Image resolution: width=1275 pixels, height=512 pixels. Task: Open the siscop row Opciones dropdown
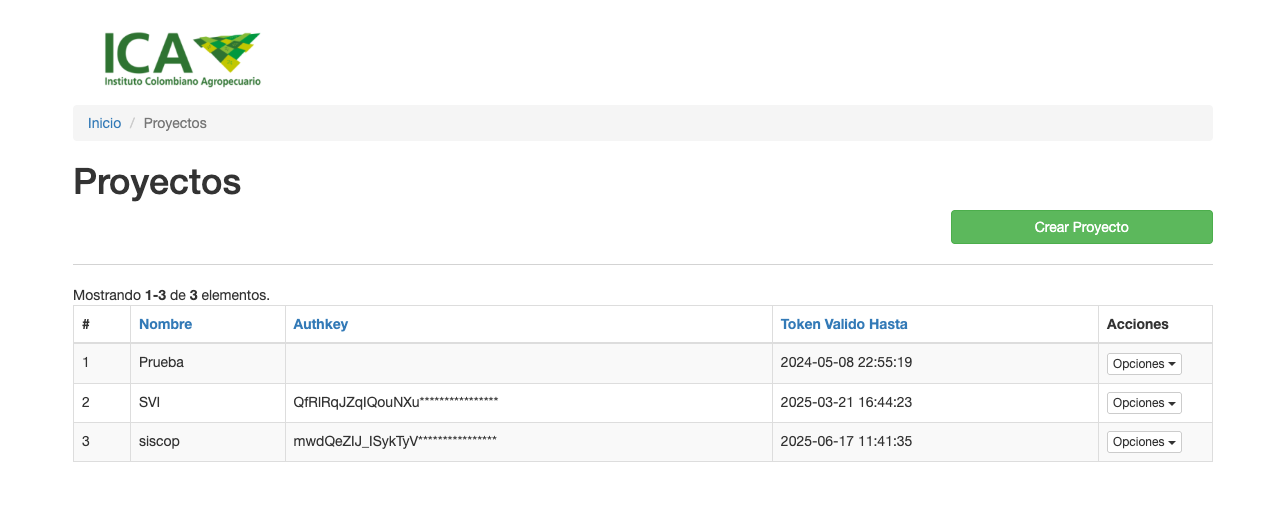[x=1143, y=442]
